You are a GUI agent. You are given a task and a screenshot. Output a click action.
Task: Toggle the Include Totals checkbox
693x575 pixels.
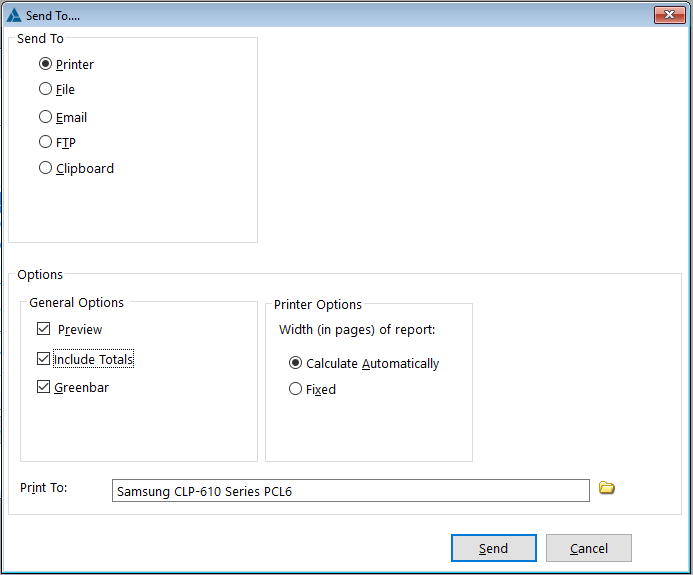(43, 359)
